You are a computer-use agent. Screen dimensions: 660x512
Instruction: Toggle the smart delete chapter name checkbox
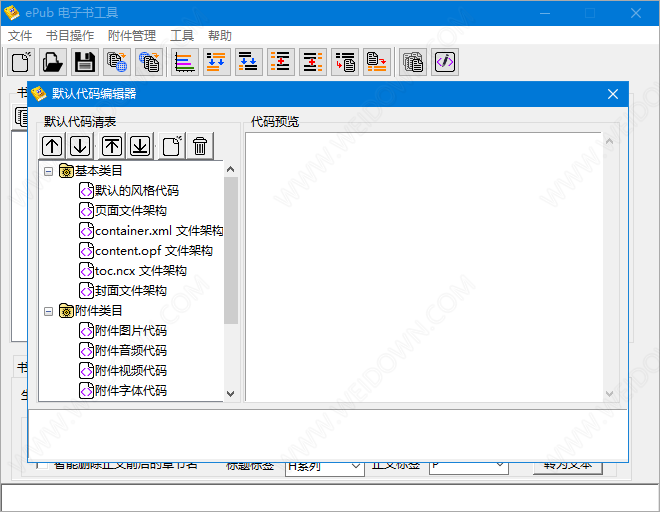[38, 464]
